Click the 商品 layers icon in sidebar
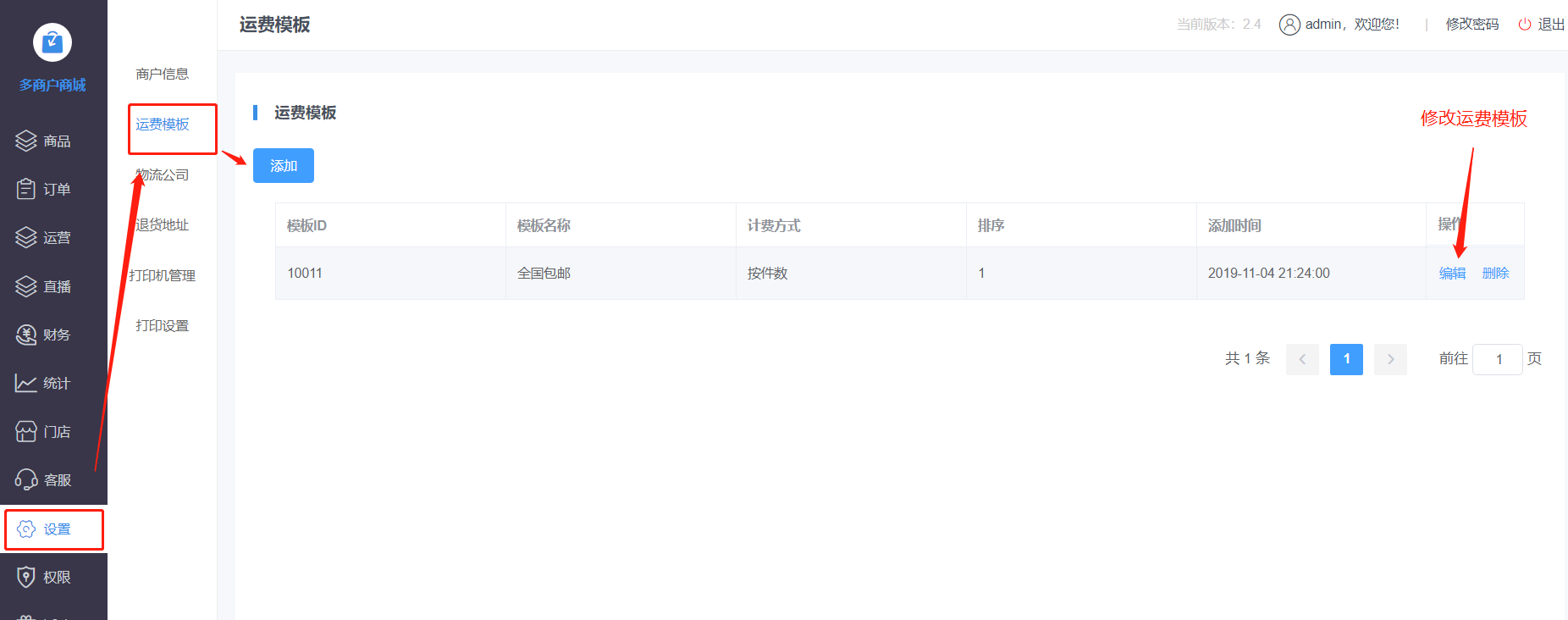 point(26,141)
